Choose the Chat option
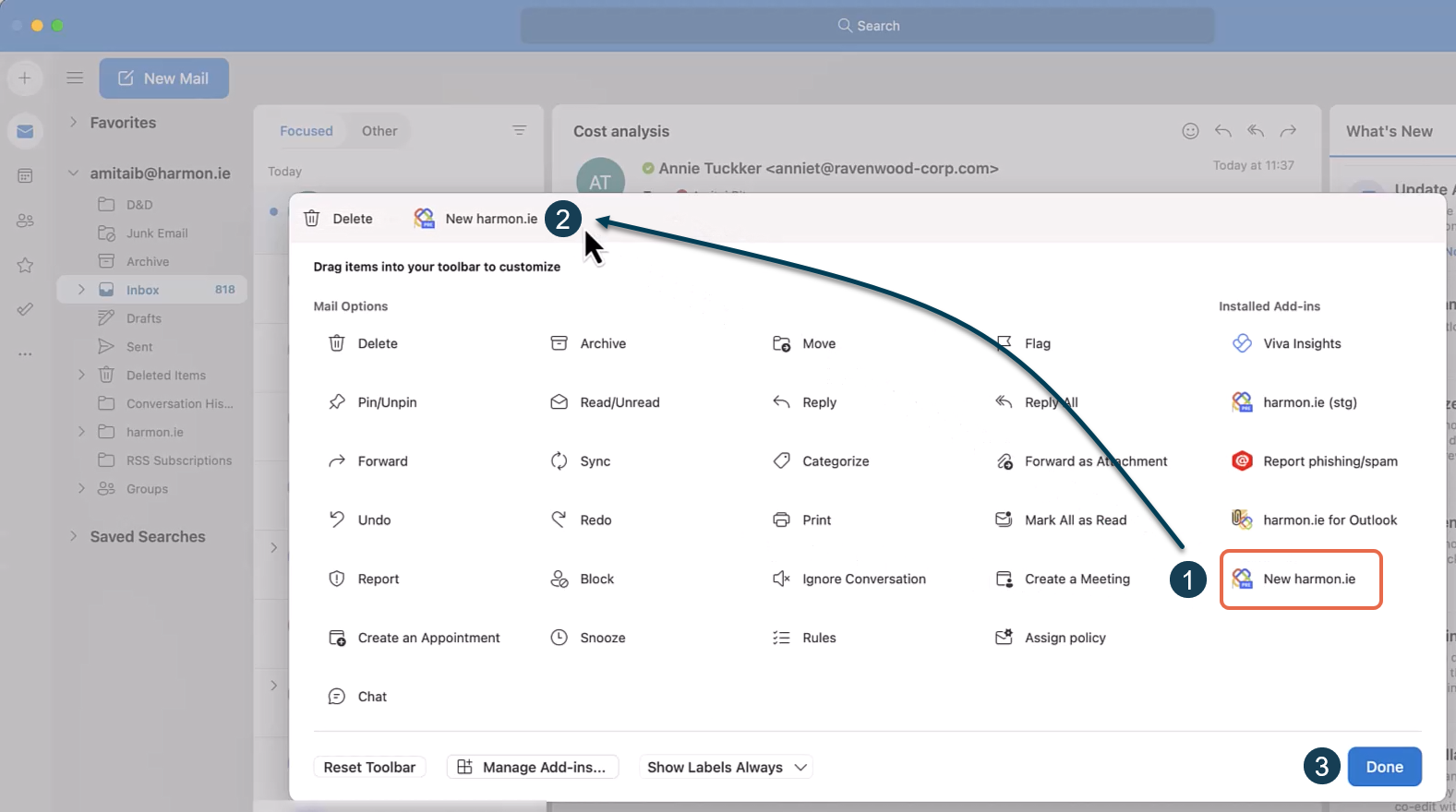This screenshot has height=812, width=1456. [x=357, y=697]
